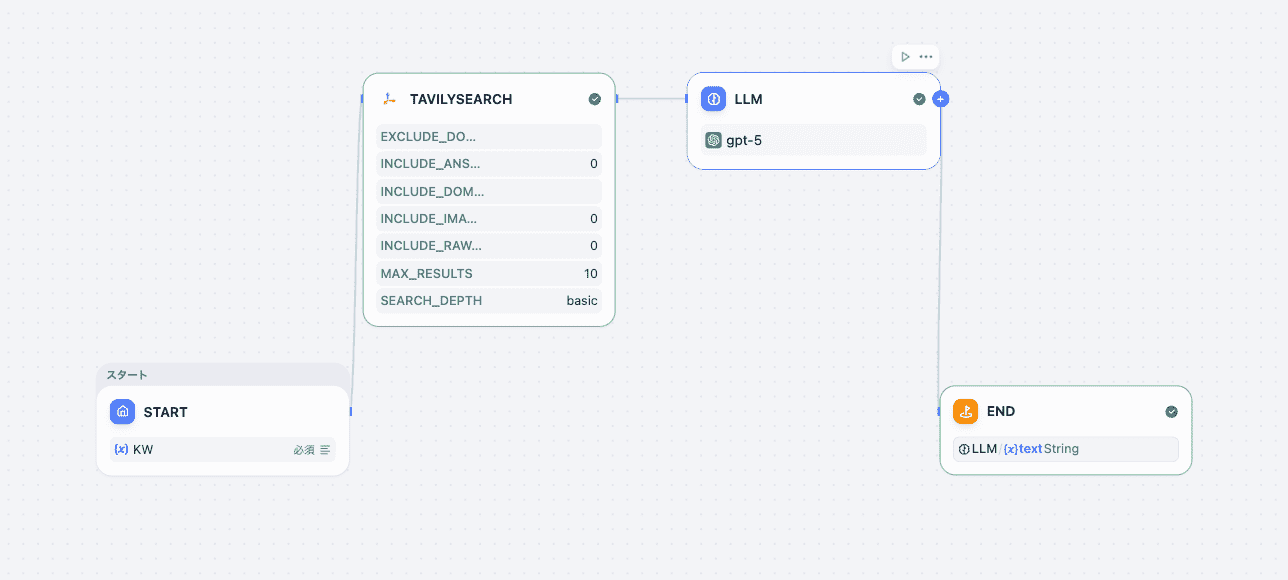Click the gpt-5 model field

tap(813, 140)
